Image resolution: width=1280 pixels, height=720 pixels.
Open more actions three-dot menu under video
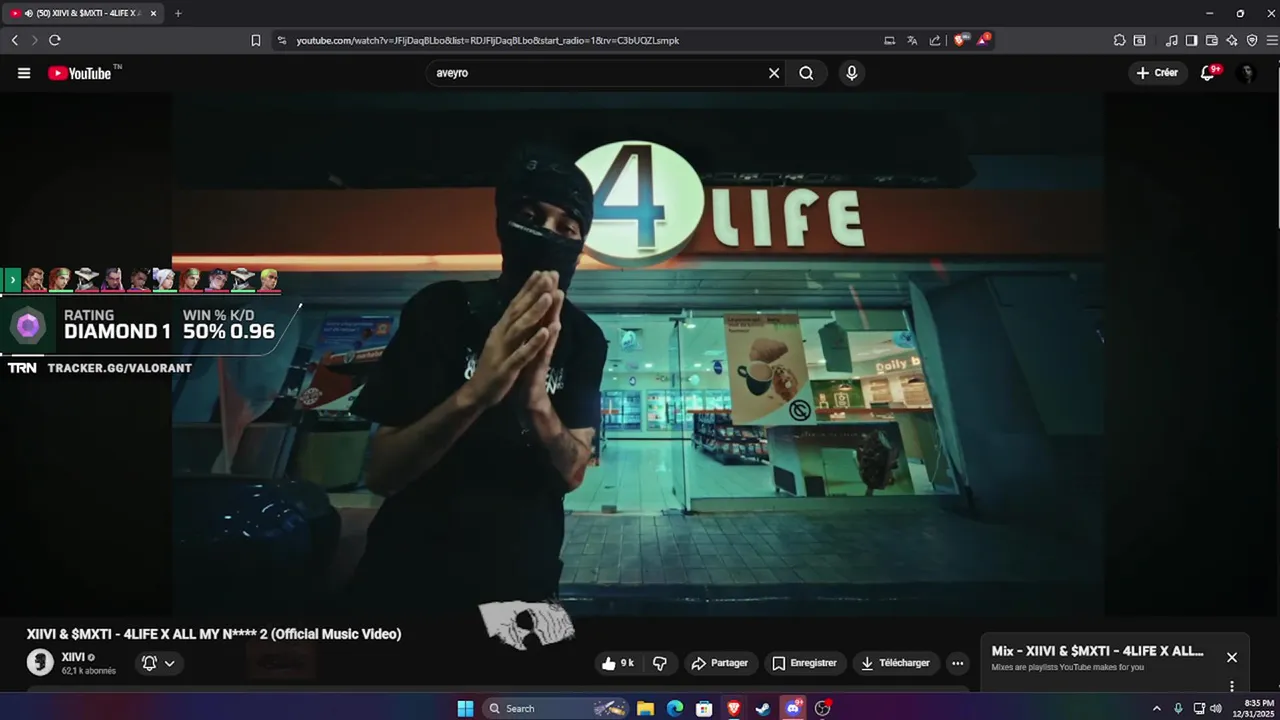(x=957, y=663)
